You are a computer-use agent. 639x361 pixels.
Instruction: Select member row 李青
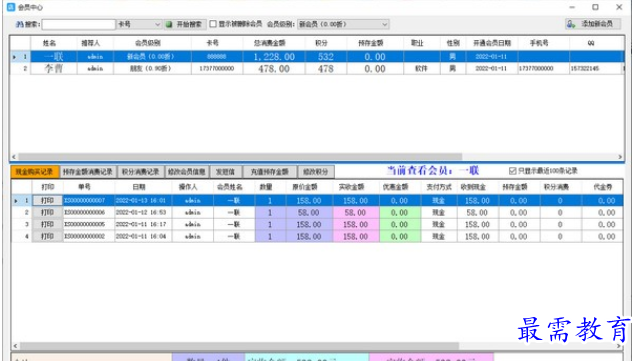point(317,68)
